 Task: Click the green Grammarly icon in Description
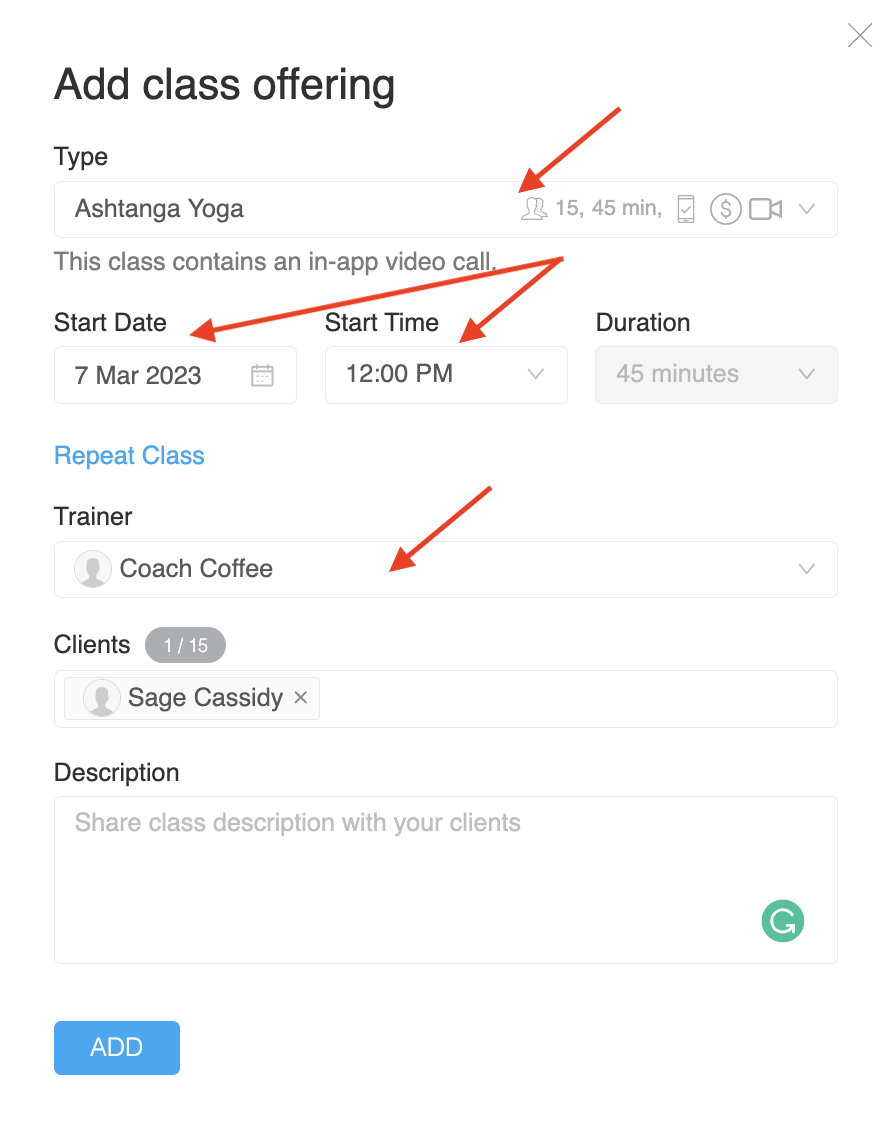(783, 921)
